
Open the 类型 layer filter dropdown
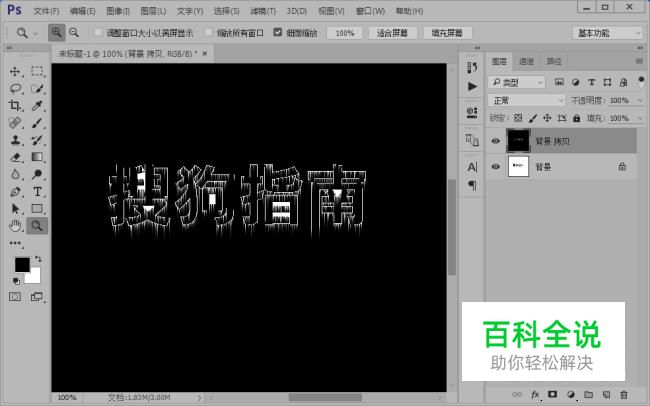point(517,83)
